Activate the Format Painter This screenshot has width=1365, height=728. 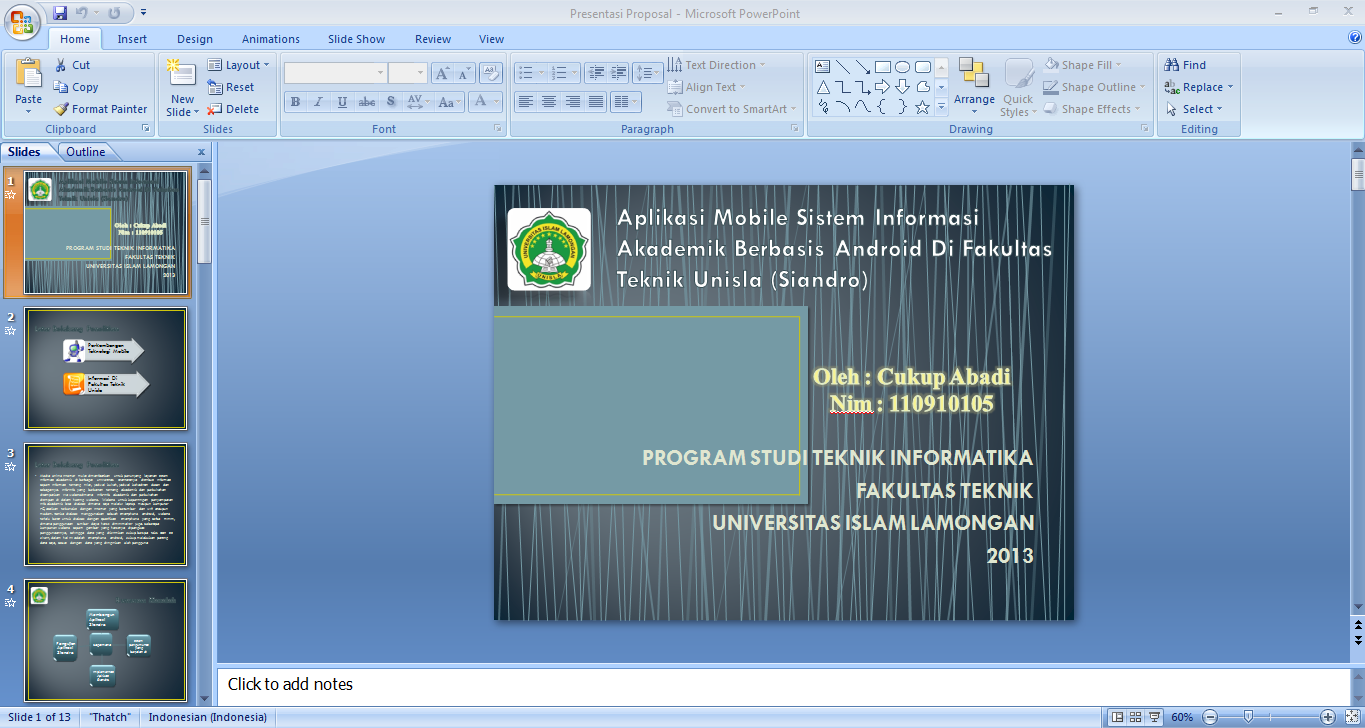tap(100, 109)
